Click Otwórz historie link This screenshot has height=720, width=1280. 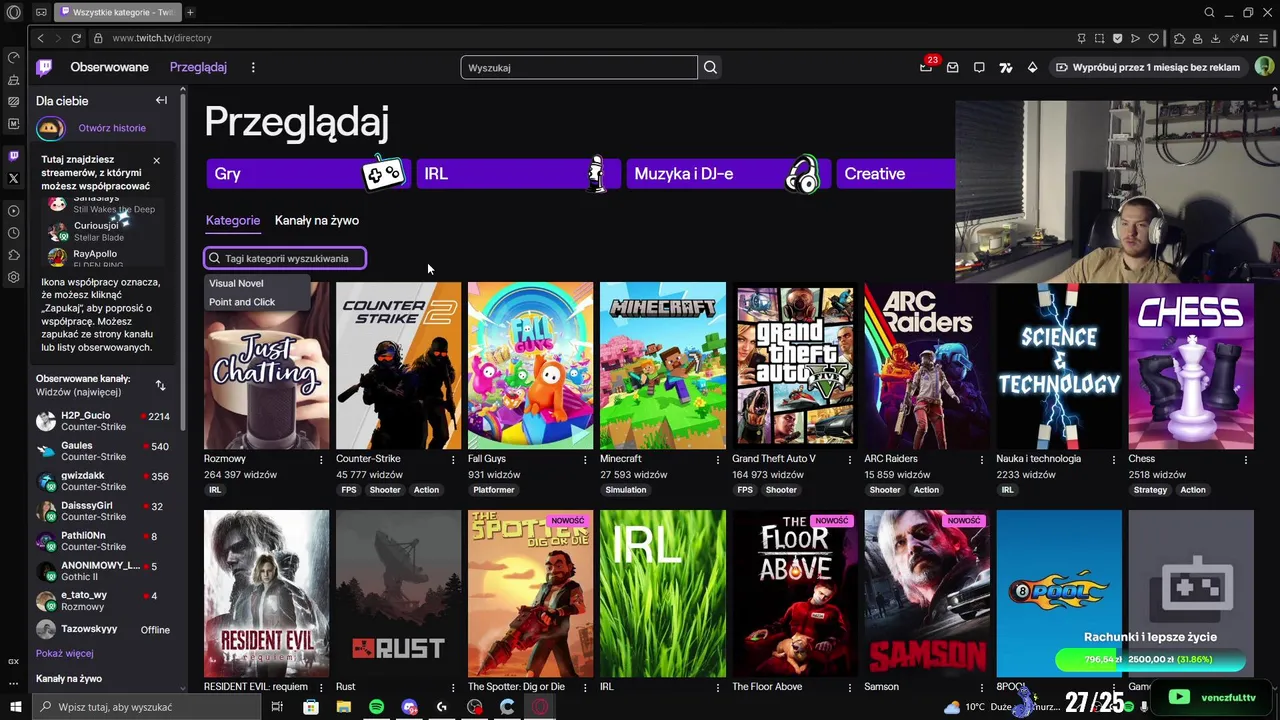112,128
